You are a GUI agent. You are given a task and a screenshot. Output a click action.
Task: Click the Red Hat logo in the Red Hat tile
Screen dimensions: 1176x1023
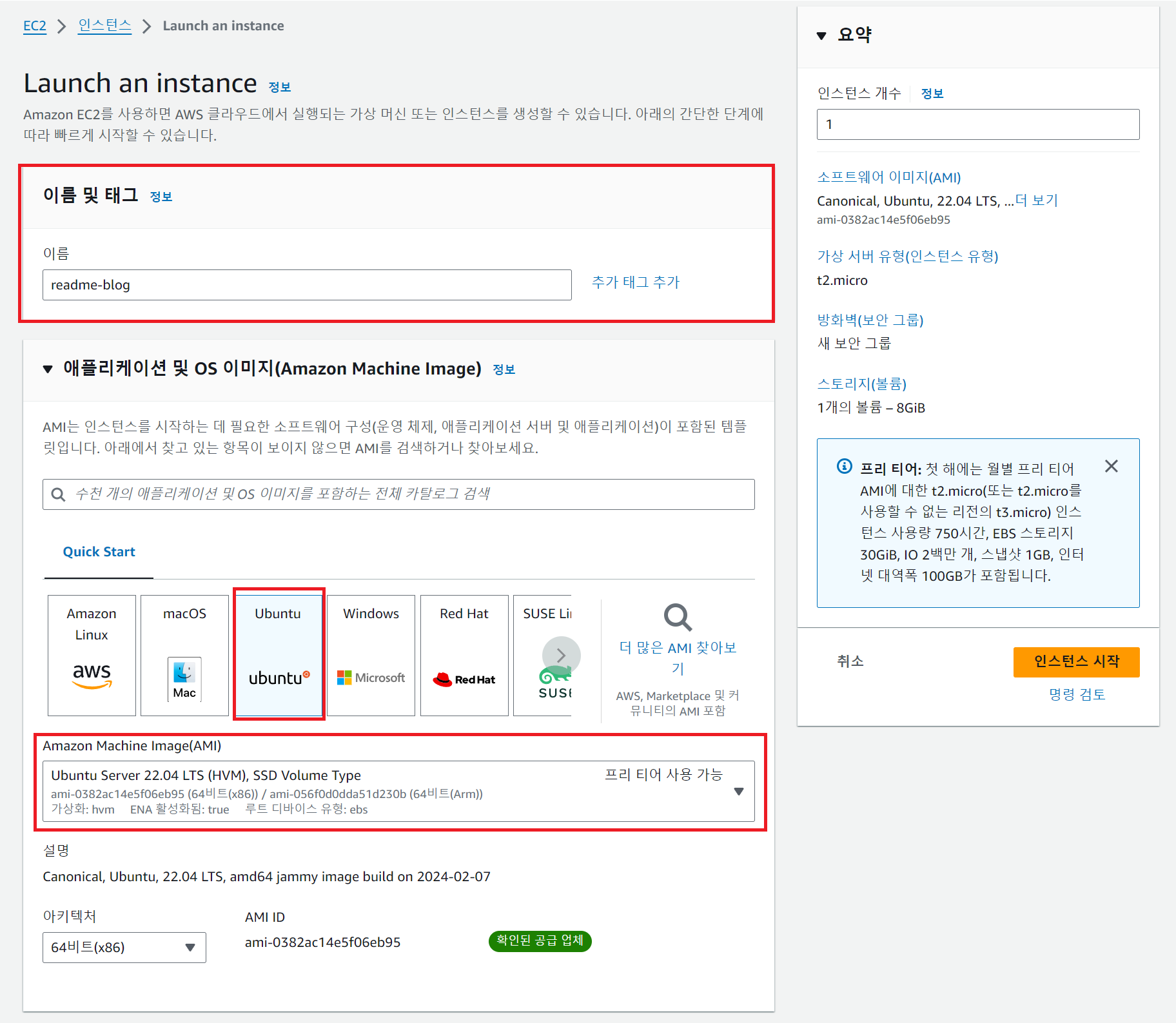[x=464, y=679]
